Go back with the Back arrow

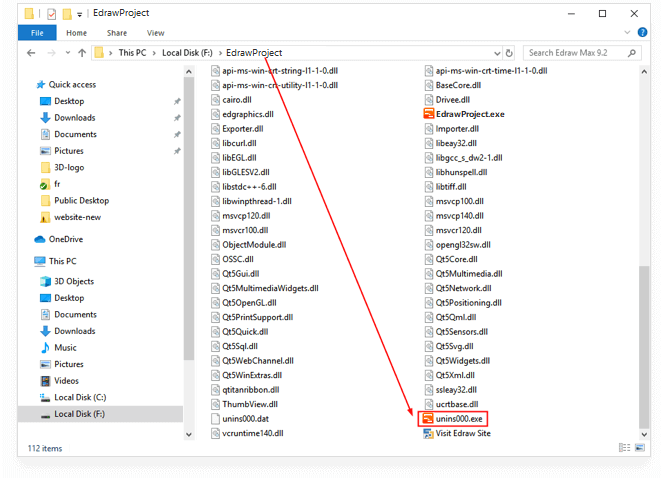31,53
